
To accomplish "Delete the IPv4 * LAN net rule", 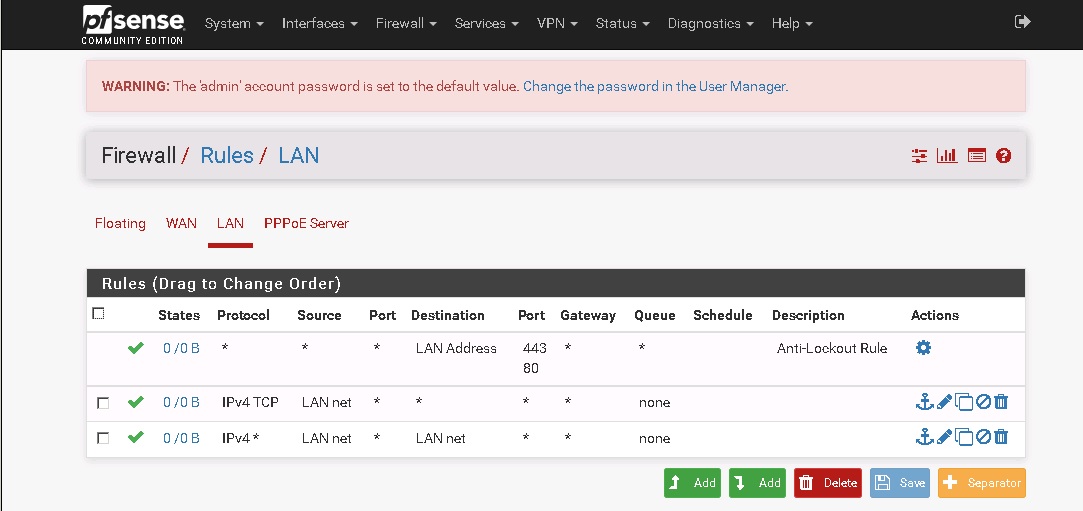I will tap(1001, 438).
